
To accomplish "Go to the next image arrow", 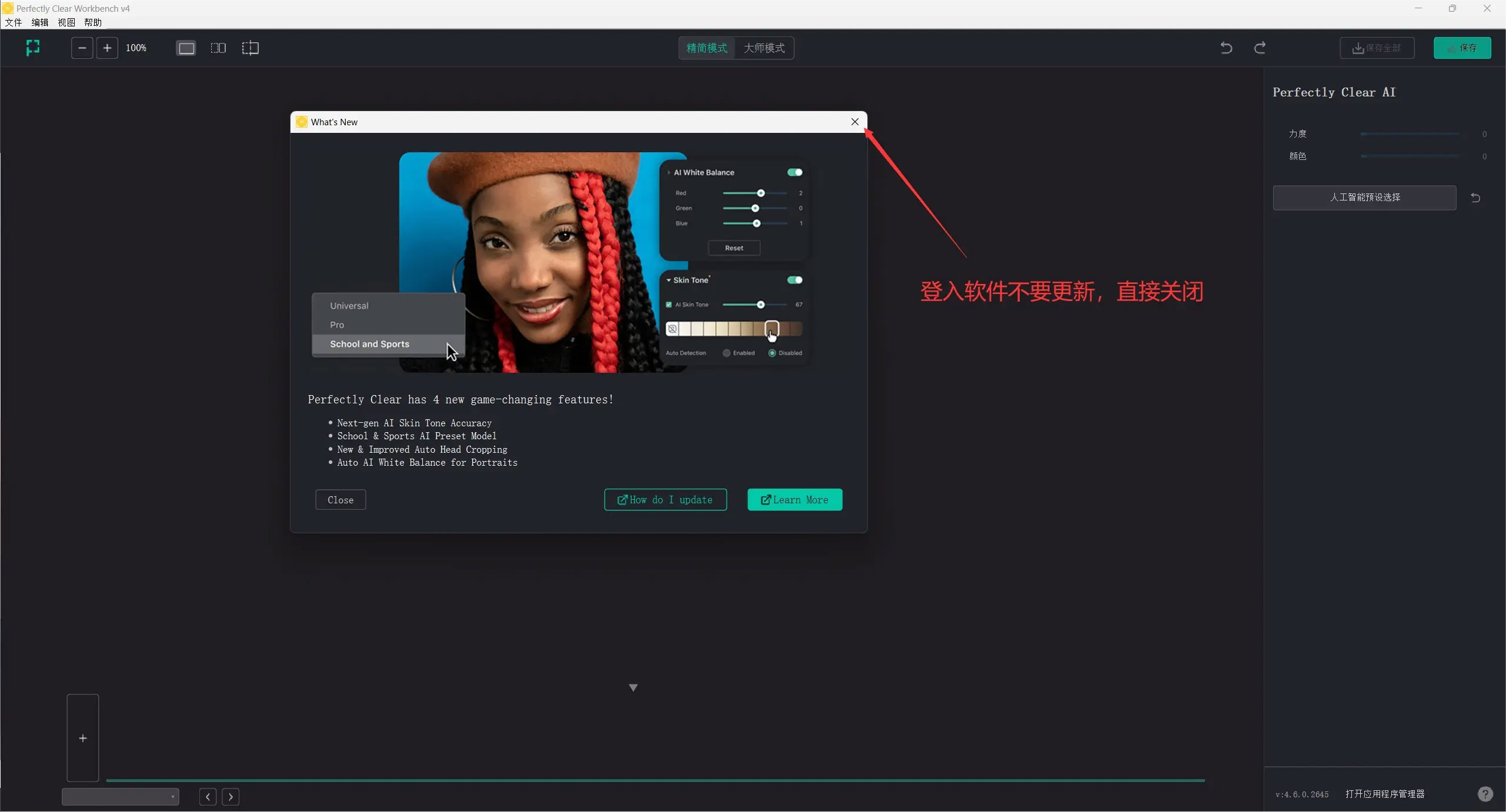I will (x=231, y=797).
